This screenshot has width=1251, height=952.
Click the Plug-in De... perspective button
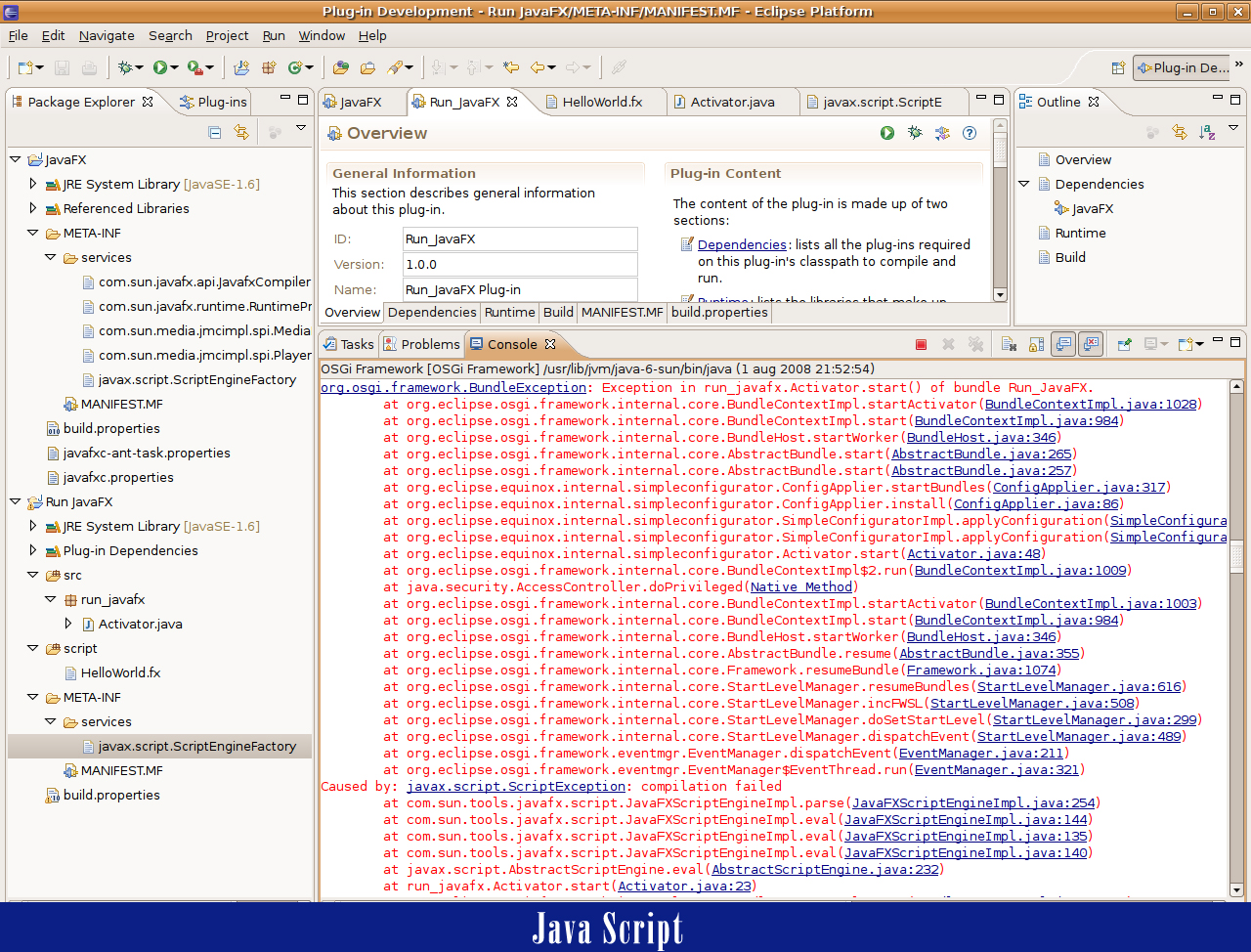1183,67
